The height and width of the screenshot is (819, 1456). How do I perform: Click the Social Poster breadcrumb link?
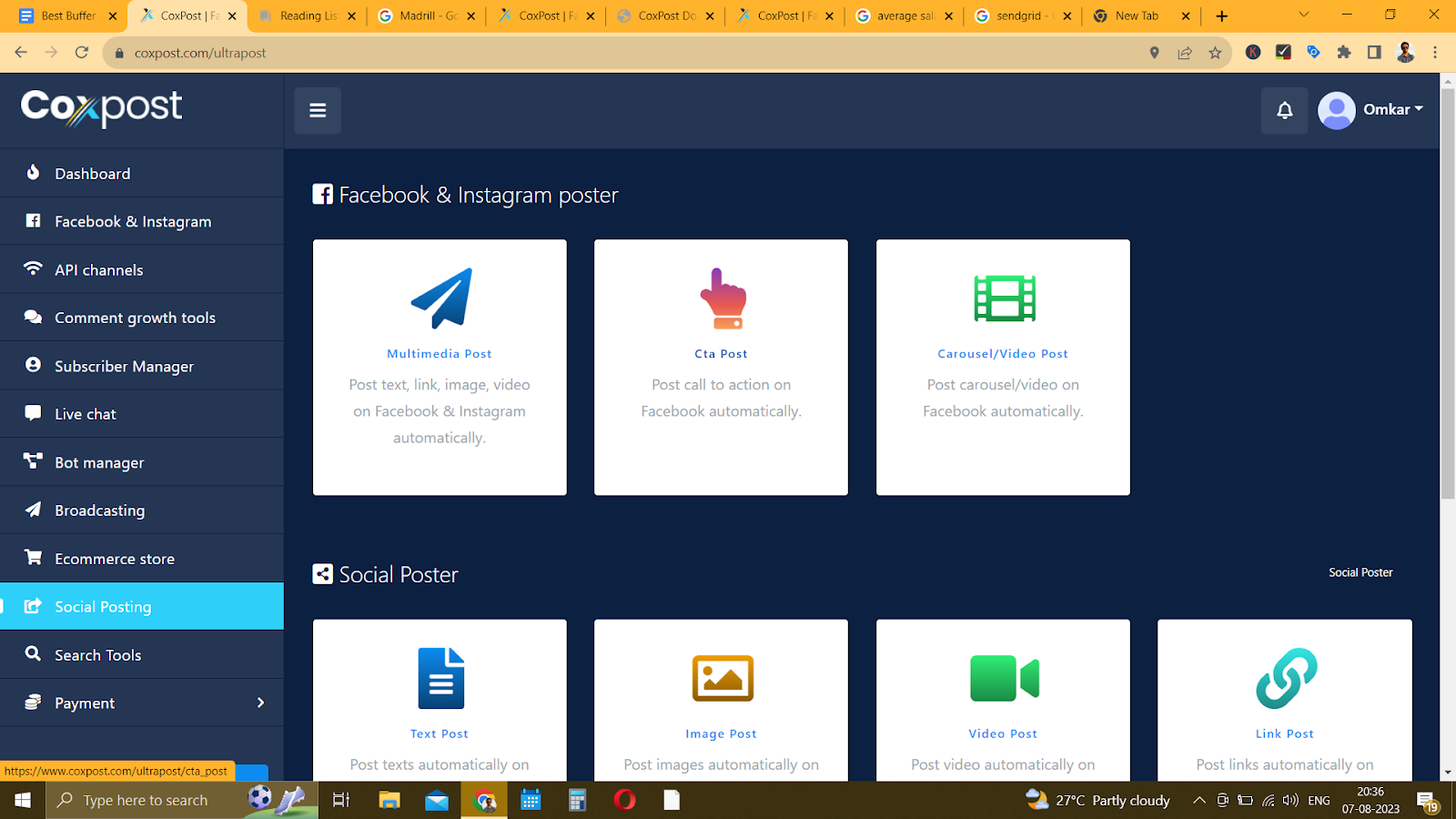(x=1360, y=572)
